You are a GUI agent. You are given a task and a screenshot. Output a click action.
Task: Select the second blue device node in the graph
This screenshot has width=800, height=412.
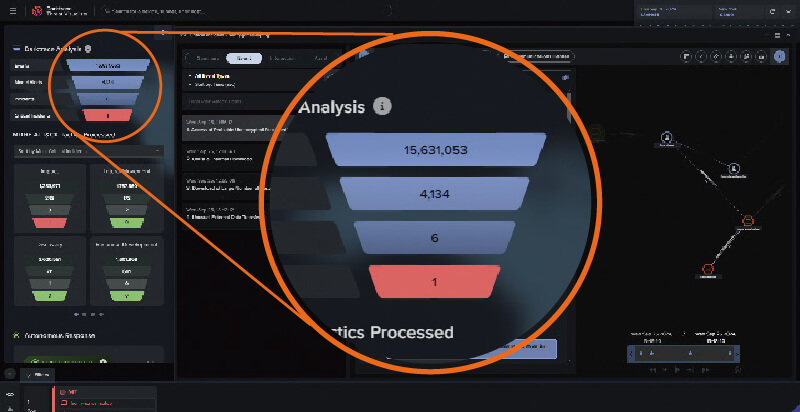point(733,168)
